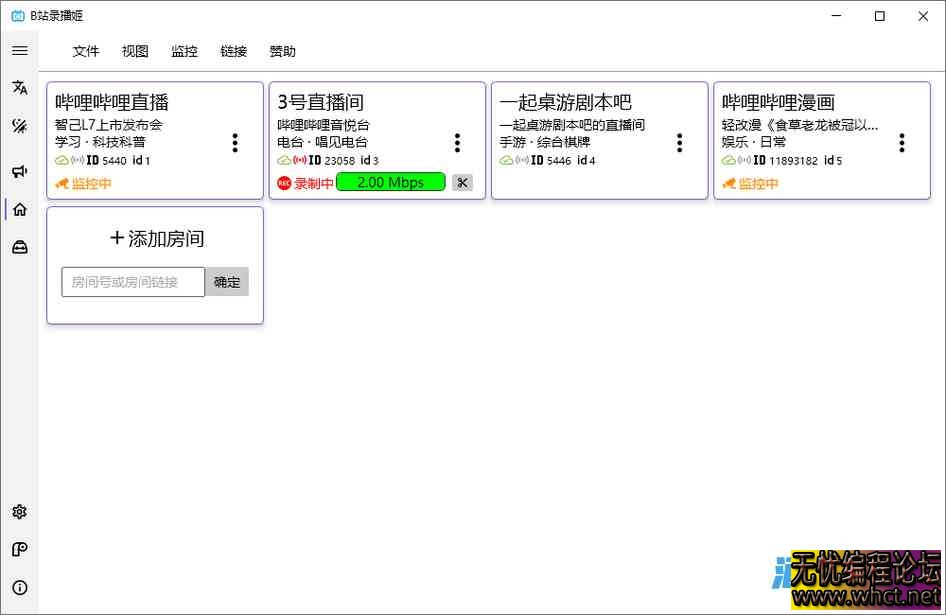The height and width of the screenshot is (615, 946).
Task: Open the toolbox icon in the sidebar
Action: 20,247
